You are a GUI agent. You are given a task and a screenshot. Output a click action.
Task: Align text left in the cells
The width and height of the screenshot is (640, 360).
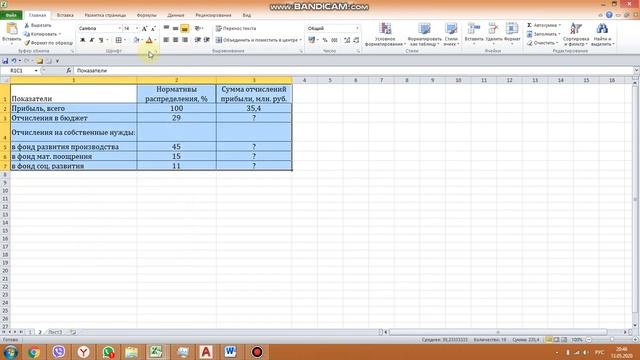tap(166, 40)
